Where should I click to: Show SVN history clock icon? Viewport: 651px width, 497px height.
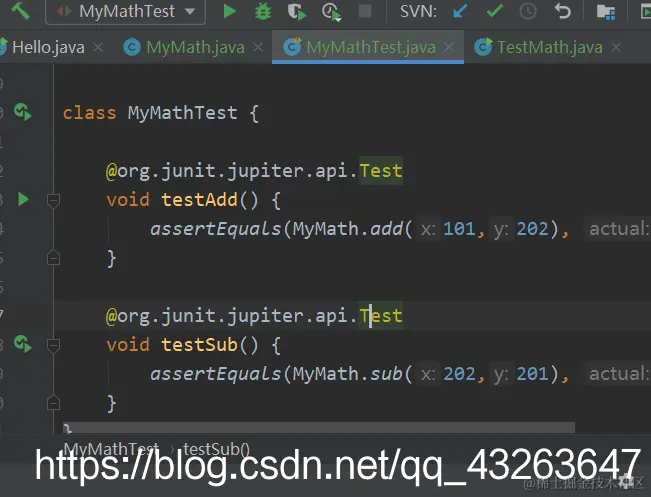click(528, 12)
